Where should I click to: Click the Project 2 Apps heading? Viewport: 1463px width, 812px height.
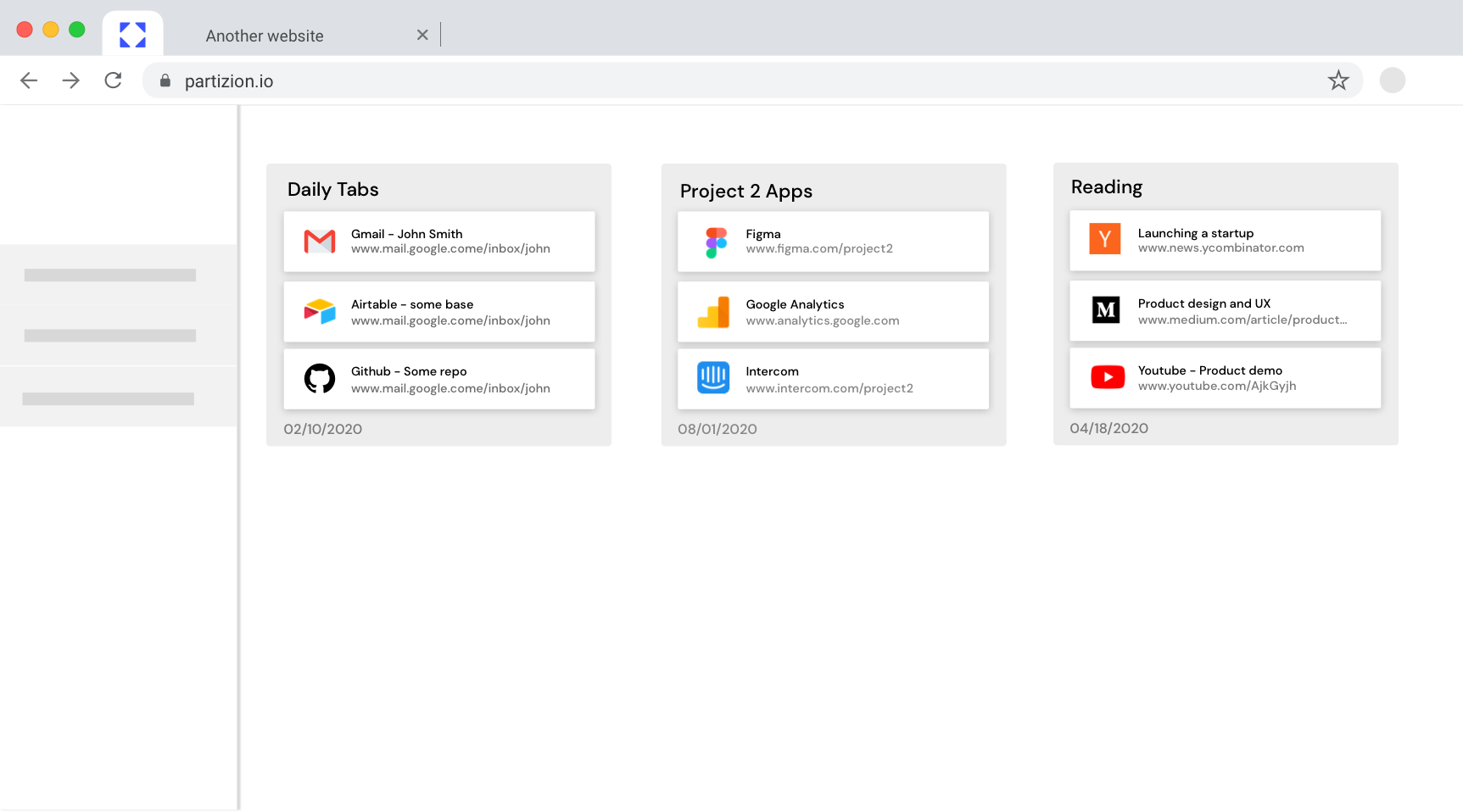(x=746, y=192)
